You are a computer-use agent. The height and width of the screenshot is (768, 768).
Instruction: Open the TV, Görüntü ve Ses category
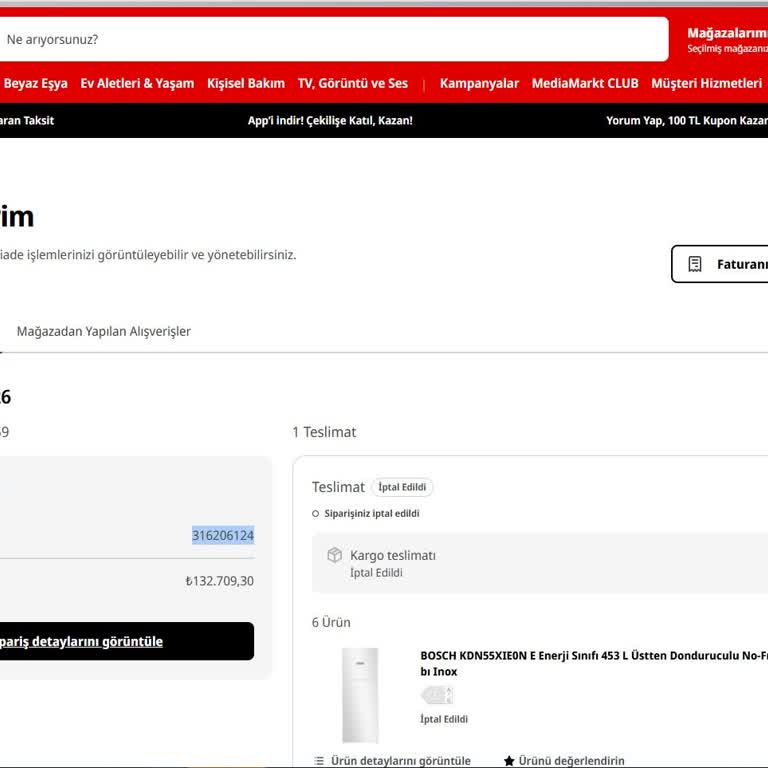[353, 83]
